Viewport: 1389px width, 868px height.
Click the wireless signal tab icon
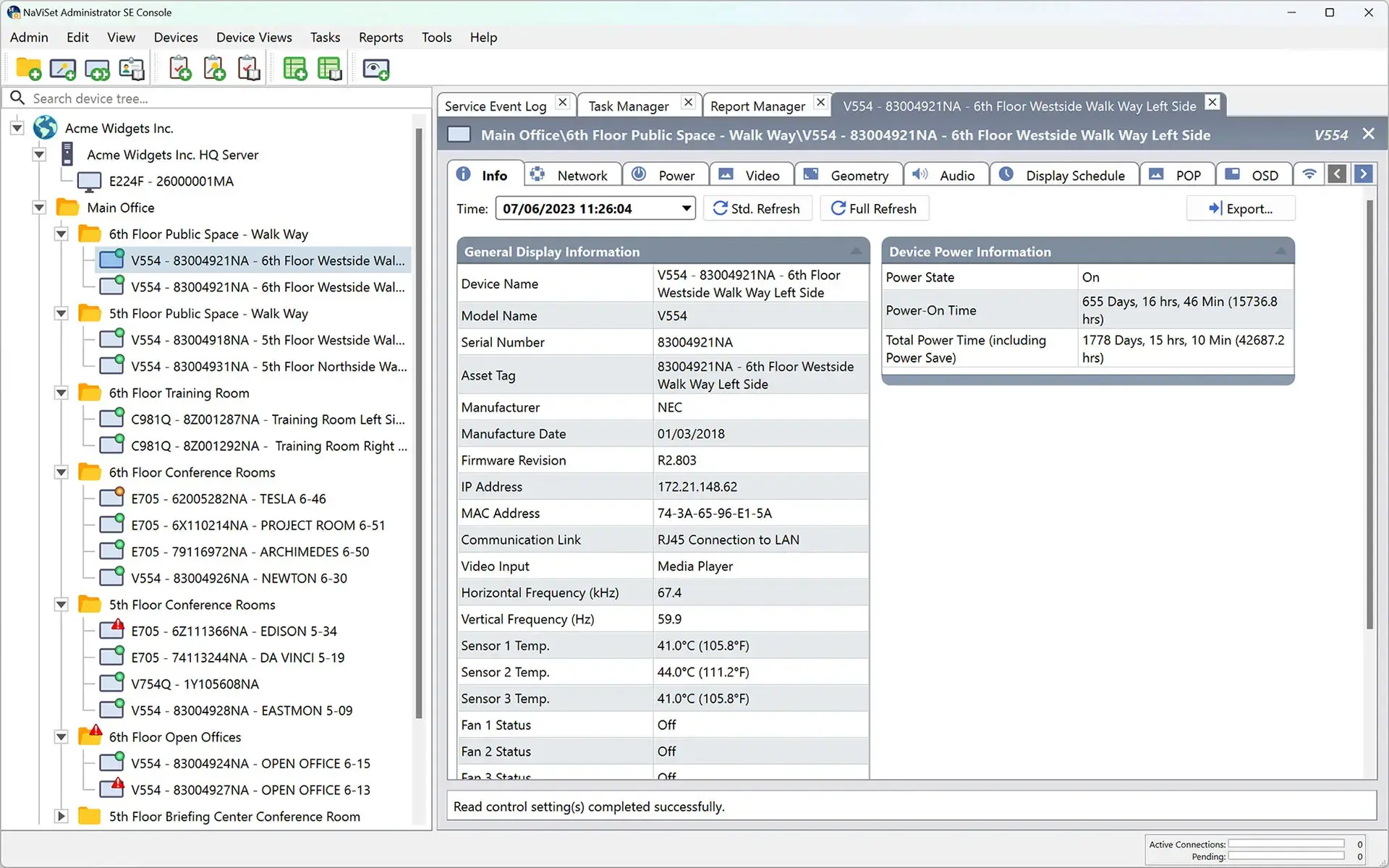[x=1309, y=174]
